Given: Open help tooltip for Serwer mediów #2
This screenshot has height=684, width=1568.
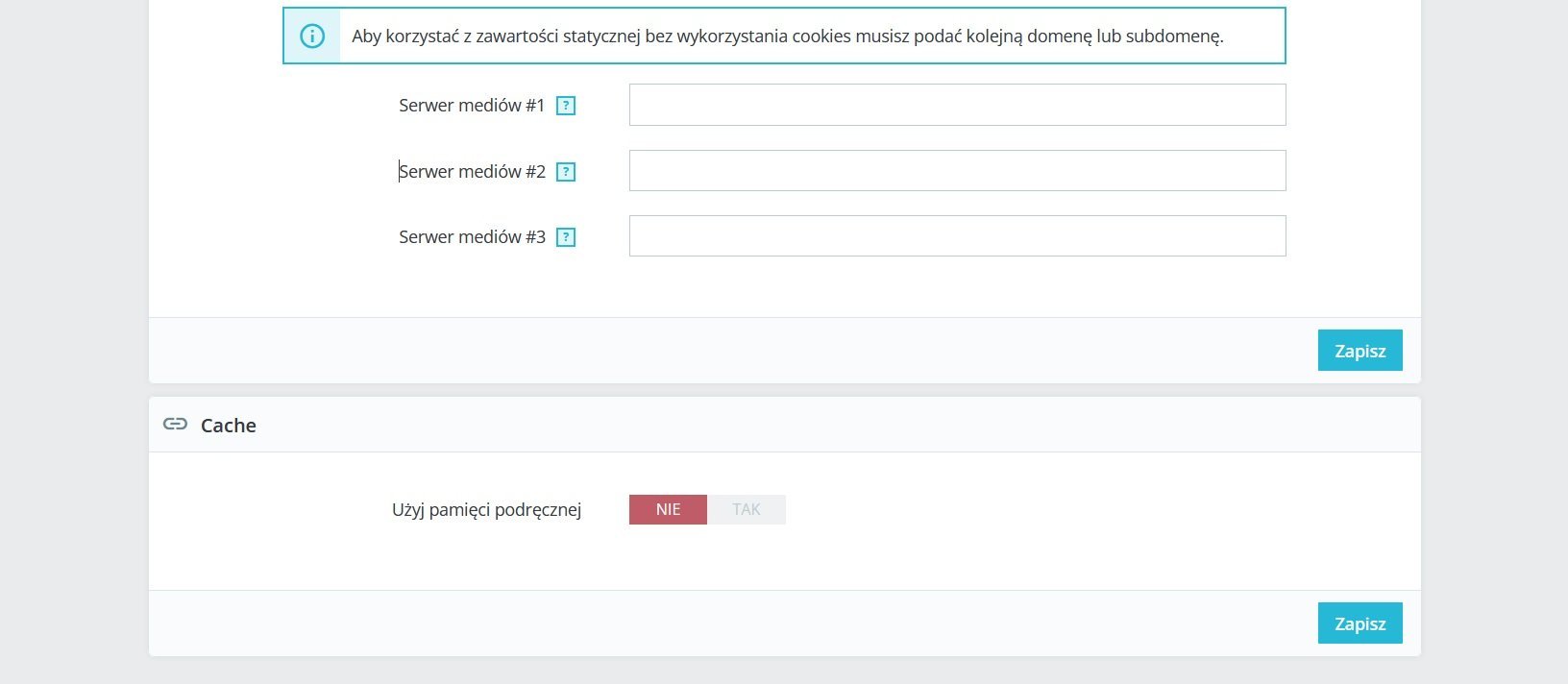Looking at the screenshot, I should pyautogui.click(x=566, y=172).
